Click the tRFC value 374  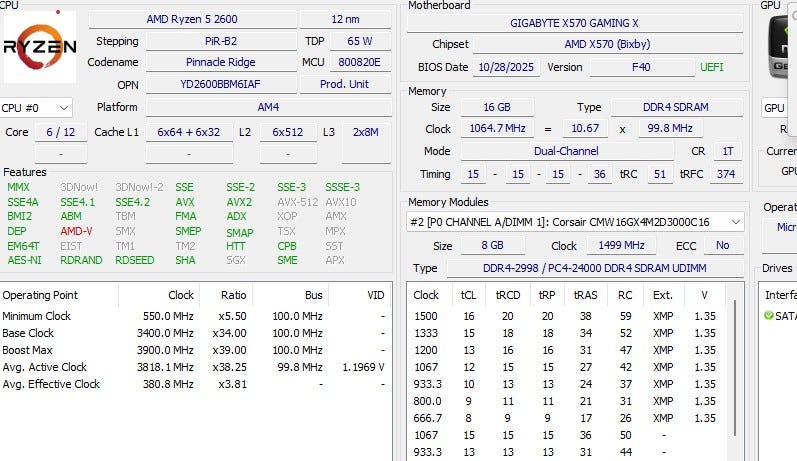pyautogui.click(x=726, y=174)
